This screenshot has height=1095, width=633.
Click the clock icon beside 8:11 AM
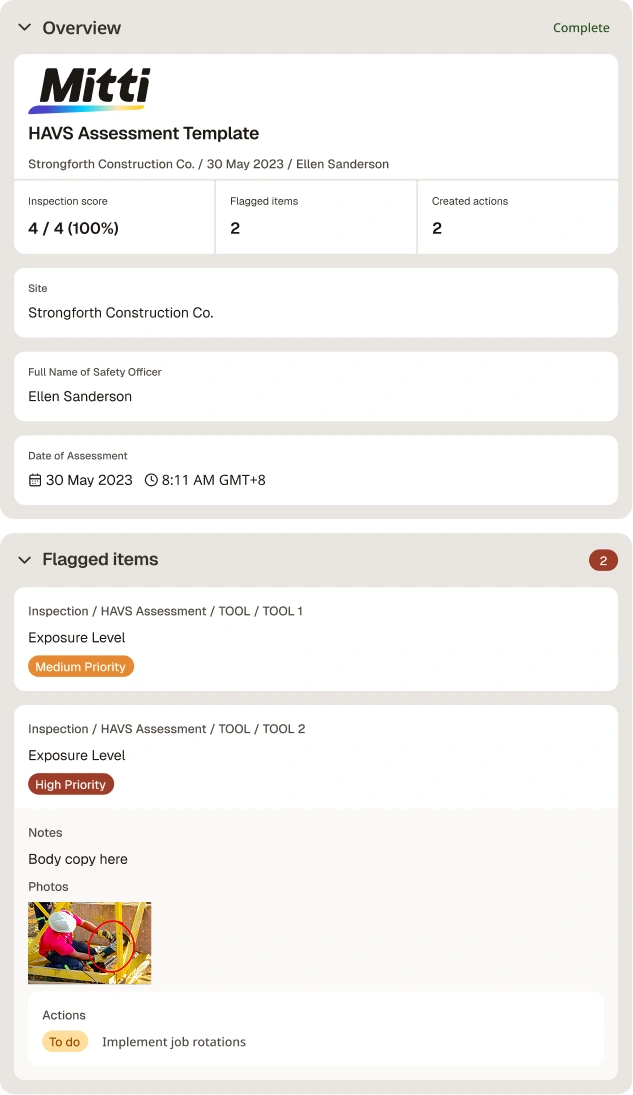(151, 480)
